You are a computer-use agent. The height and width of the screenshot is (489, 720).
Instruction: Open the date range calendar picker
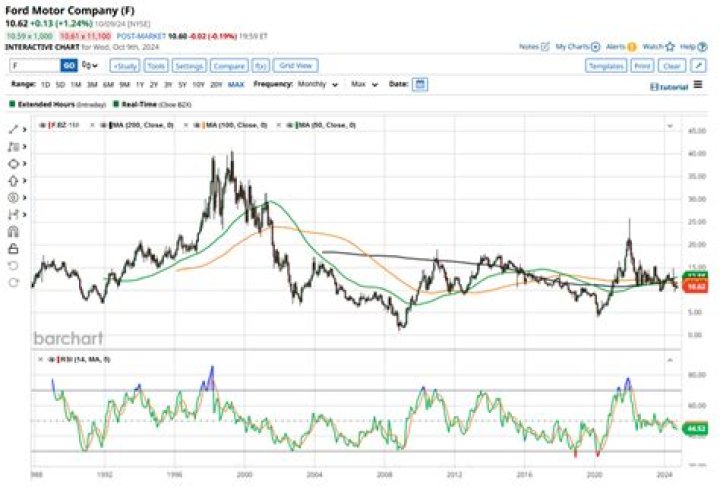tap(420, 84)
